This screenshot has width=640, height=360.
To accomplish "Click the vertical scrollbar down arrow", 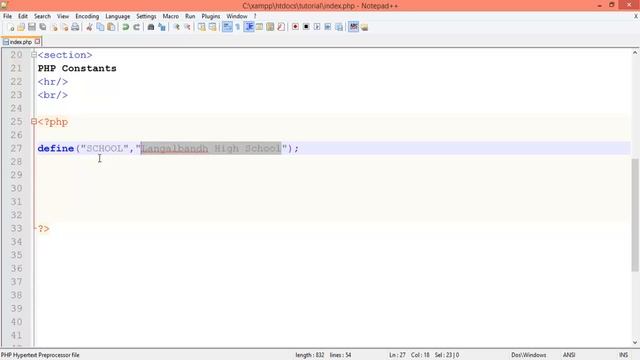I will click(x=635, y=342).
